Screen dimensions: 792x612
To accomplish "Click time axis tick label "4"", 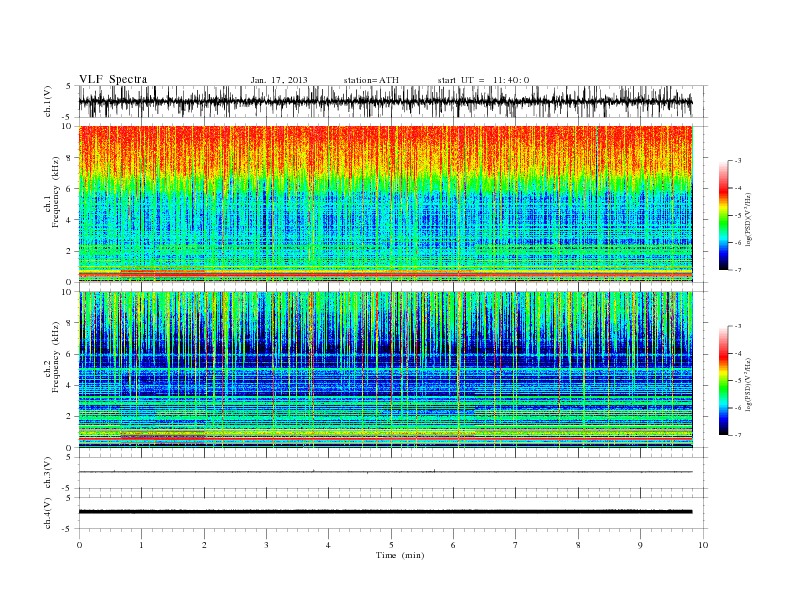I will [328, 545].
